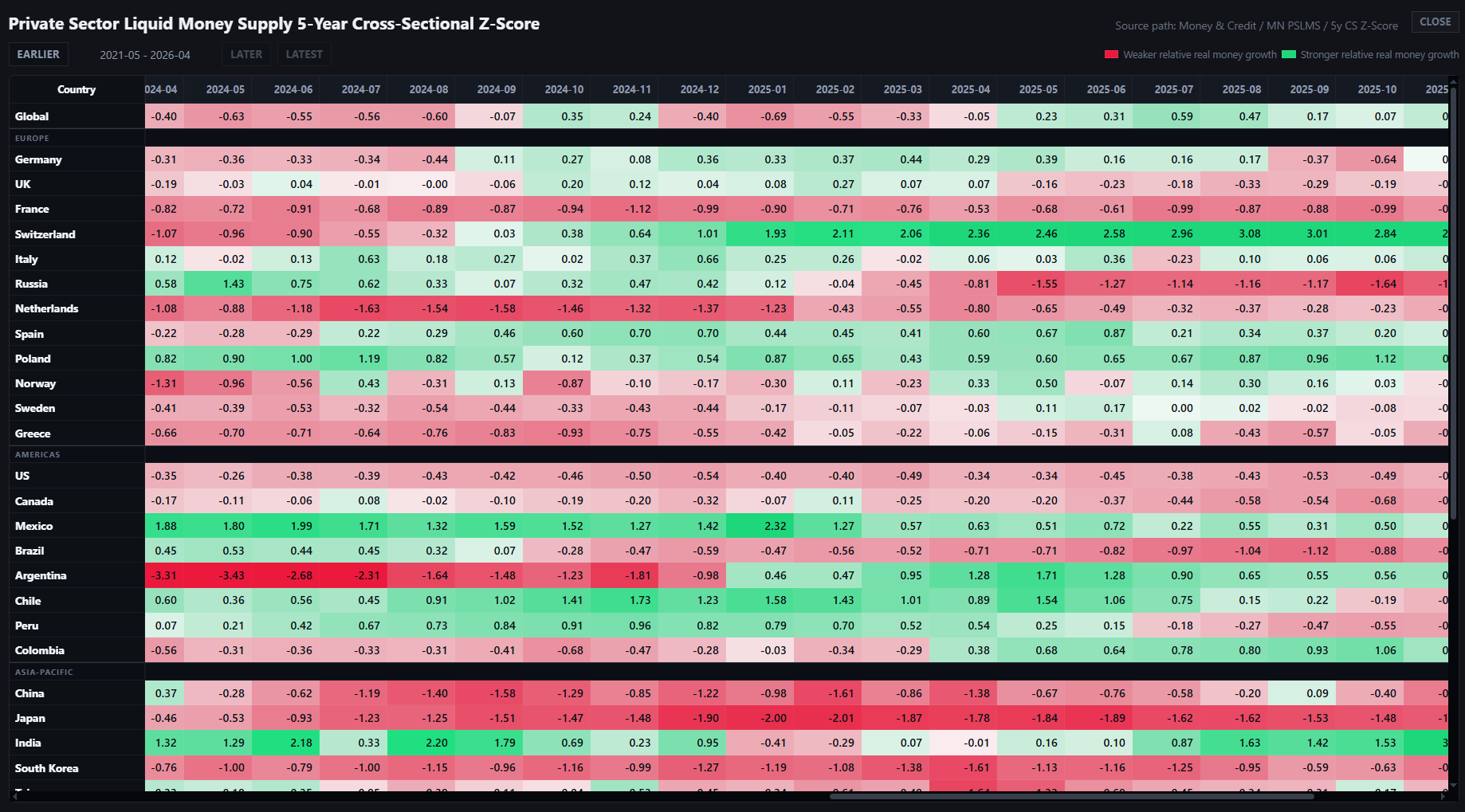The width and height of the screenshot is (1465, 812).
Task: Click the 2024-09 column header
Action: coord(496,89)
